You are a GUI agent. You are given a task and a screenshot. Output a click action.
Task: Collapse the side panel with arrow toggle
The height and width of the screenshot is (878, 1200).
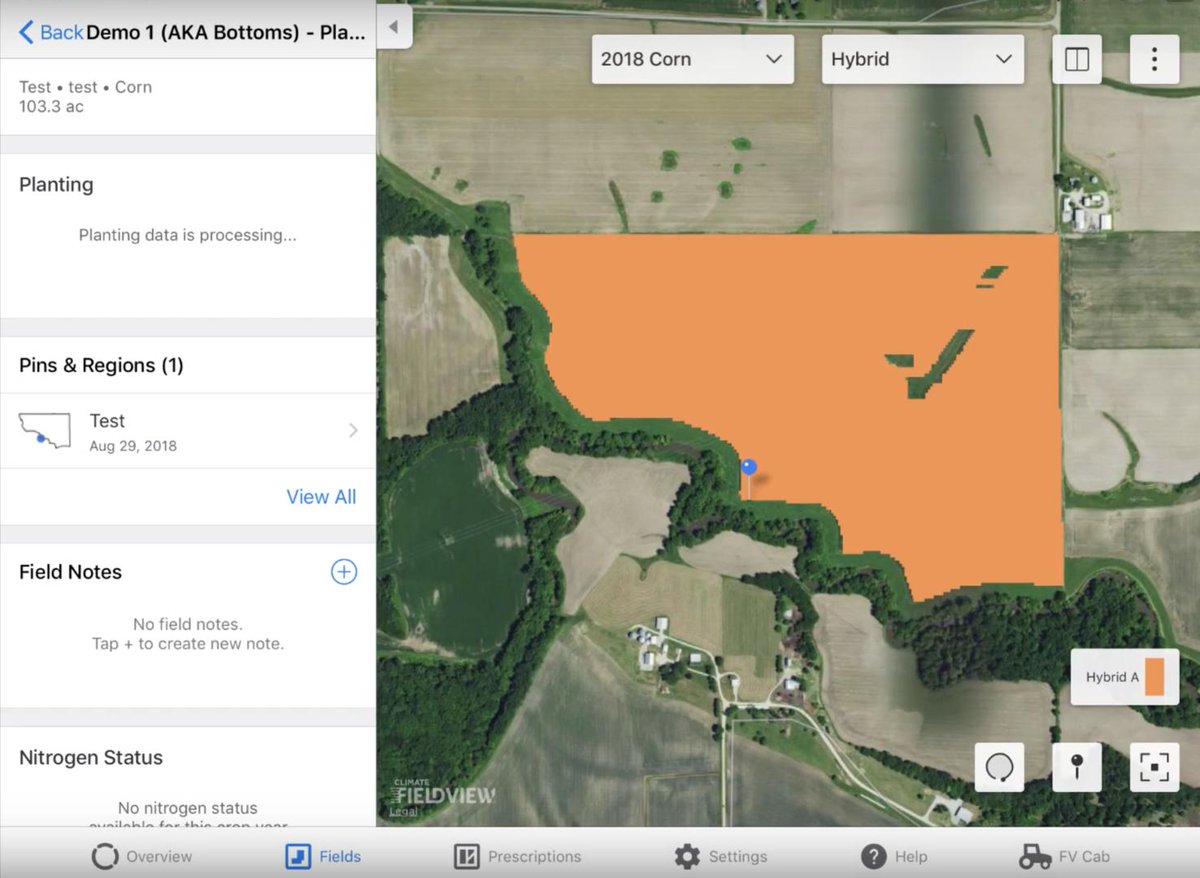[x=394, y=27]
